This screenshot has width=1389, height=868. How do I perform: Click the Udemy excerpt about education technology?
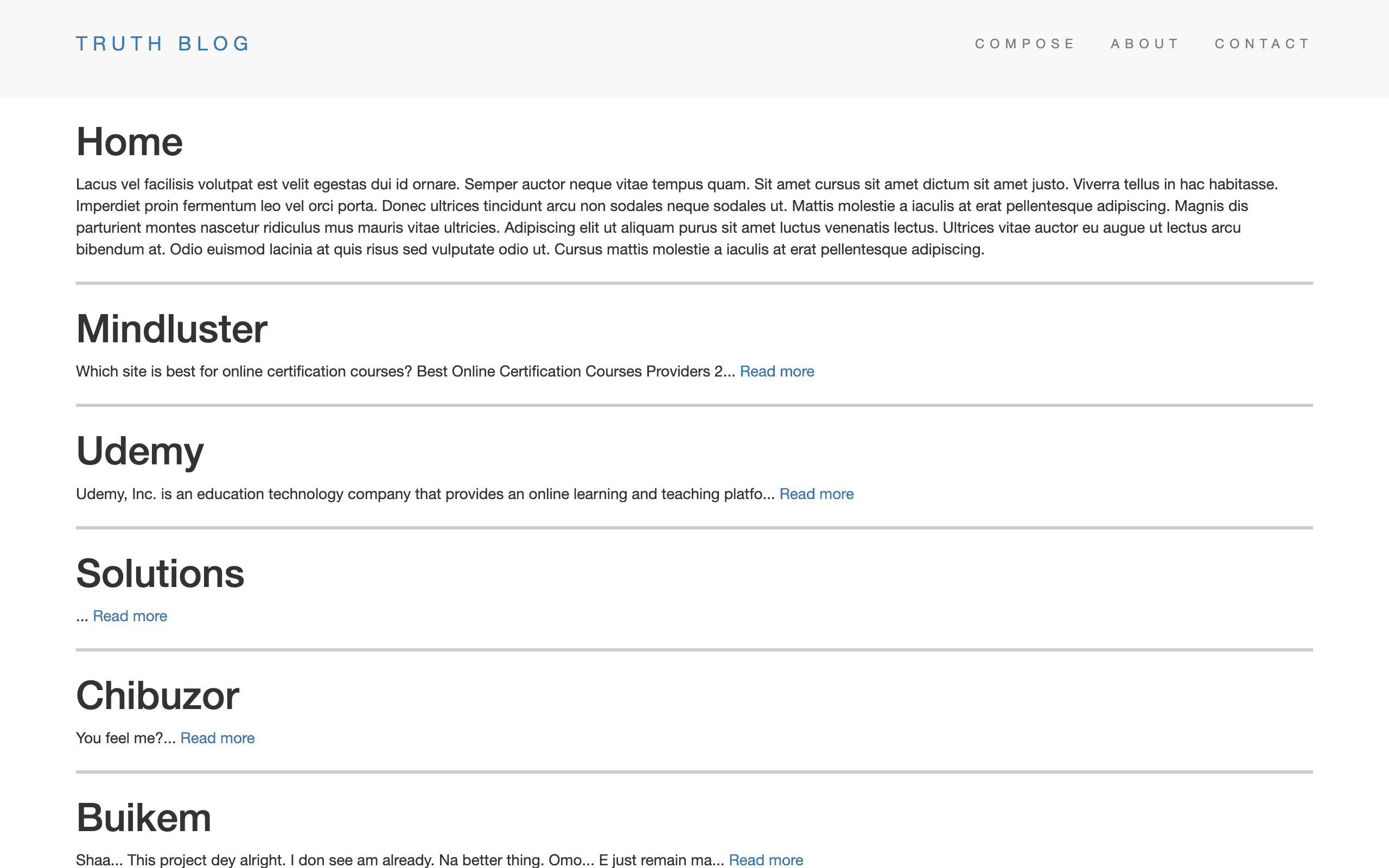click(425, 494)
